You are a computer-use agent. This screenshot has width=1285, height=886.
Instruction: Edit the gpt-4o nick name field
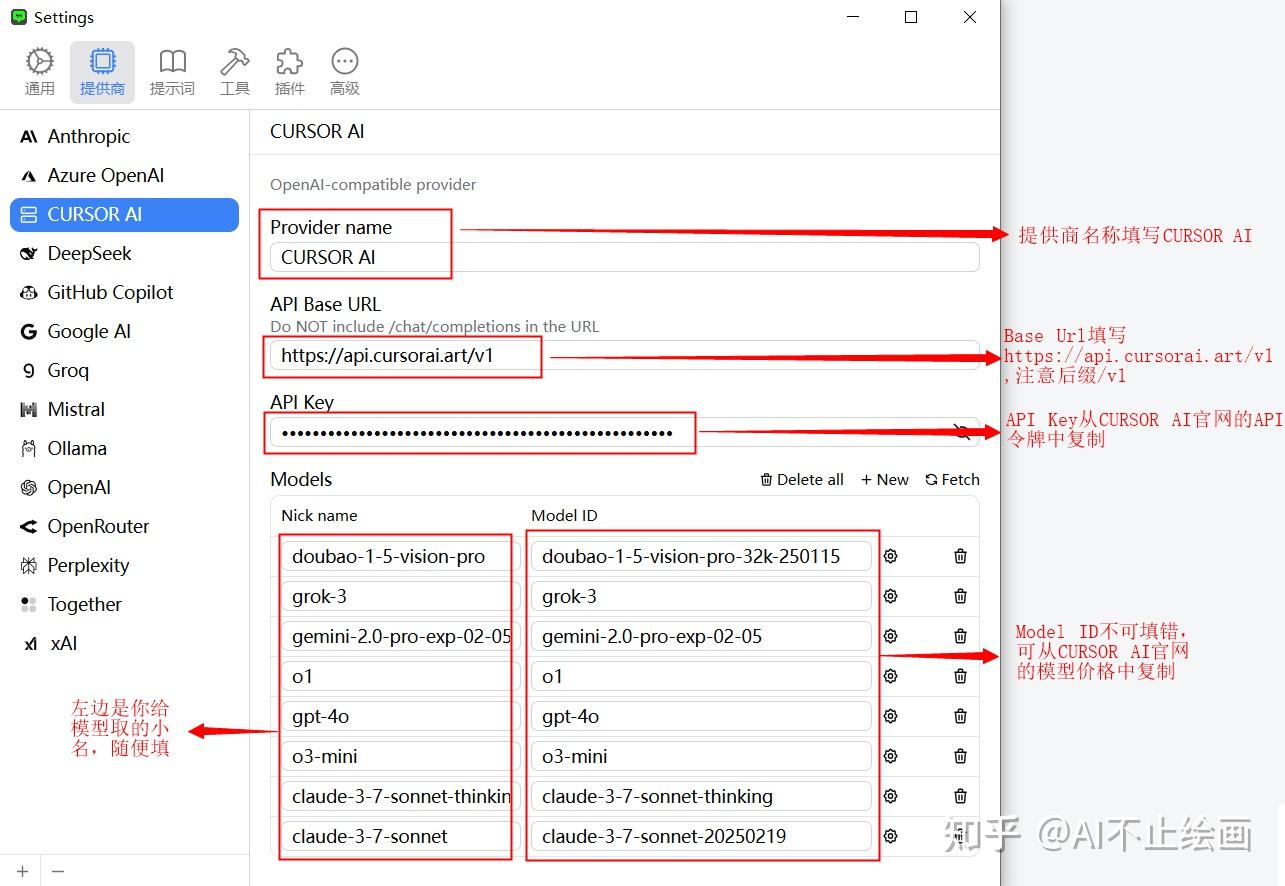[401, 716]
